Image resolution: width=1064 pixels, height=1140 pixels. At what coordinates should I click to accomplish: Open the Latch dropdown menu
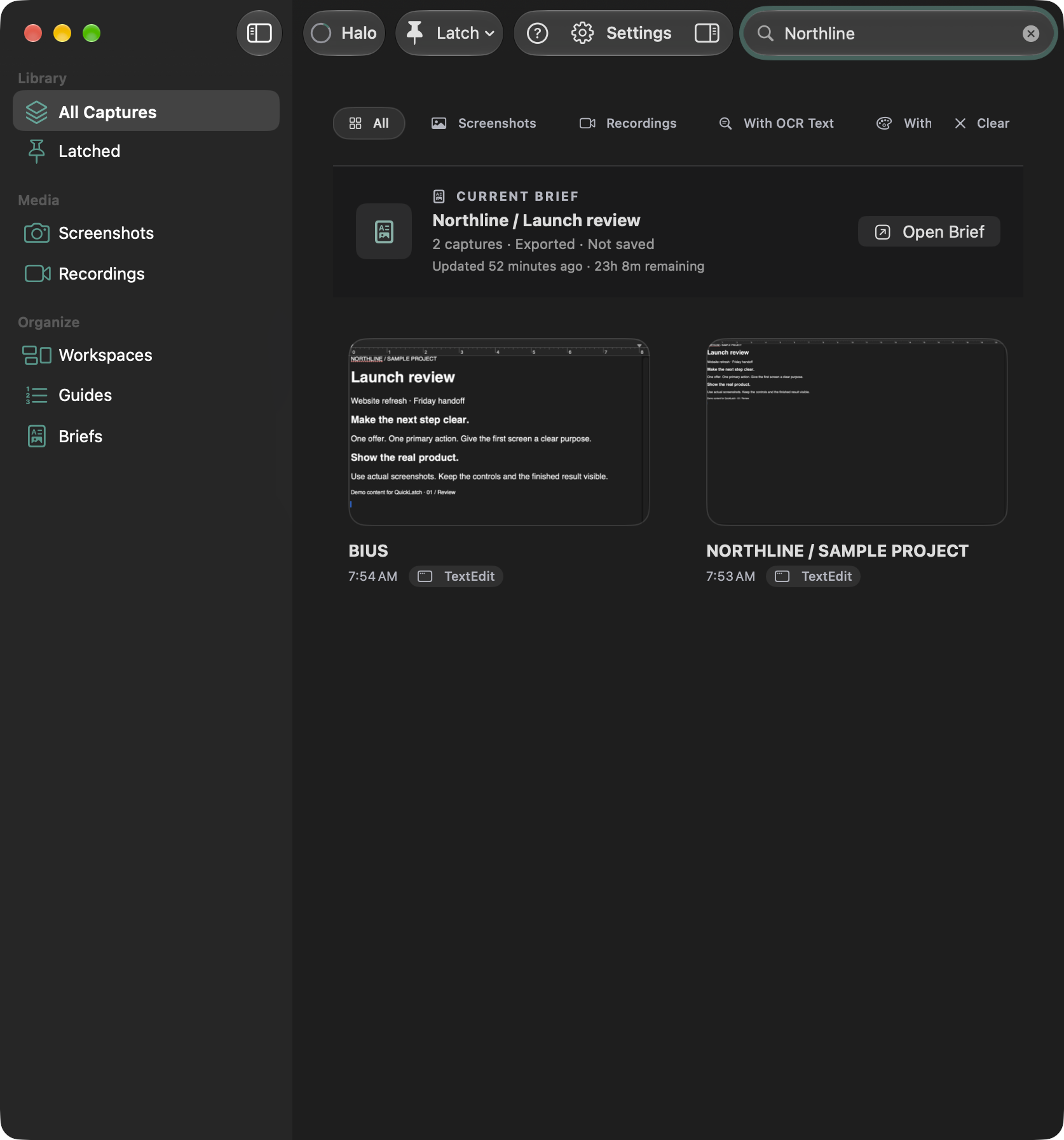449,33
